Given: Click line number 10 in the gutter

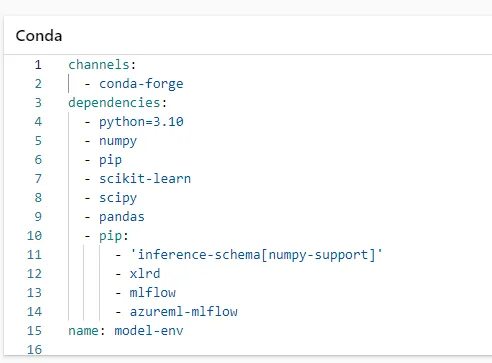Looking at the screenshot, I should (34, 236).
